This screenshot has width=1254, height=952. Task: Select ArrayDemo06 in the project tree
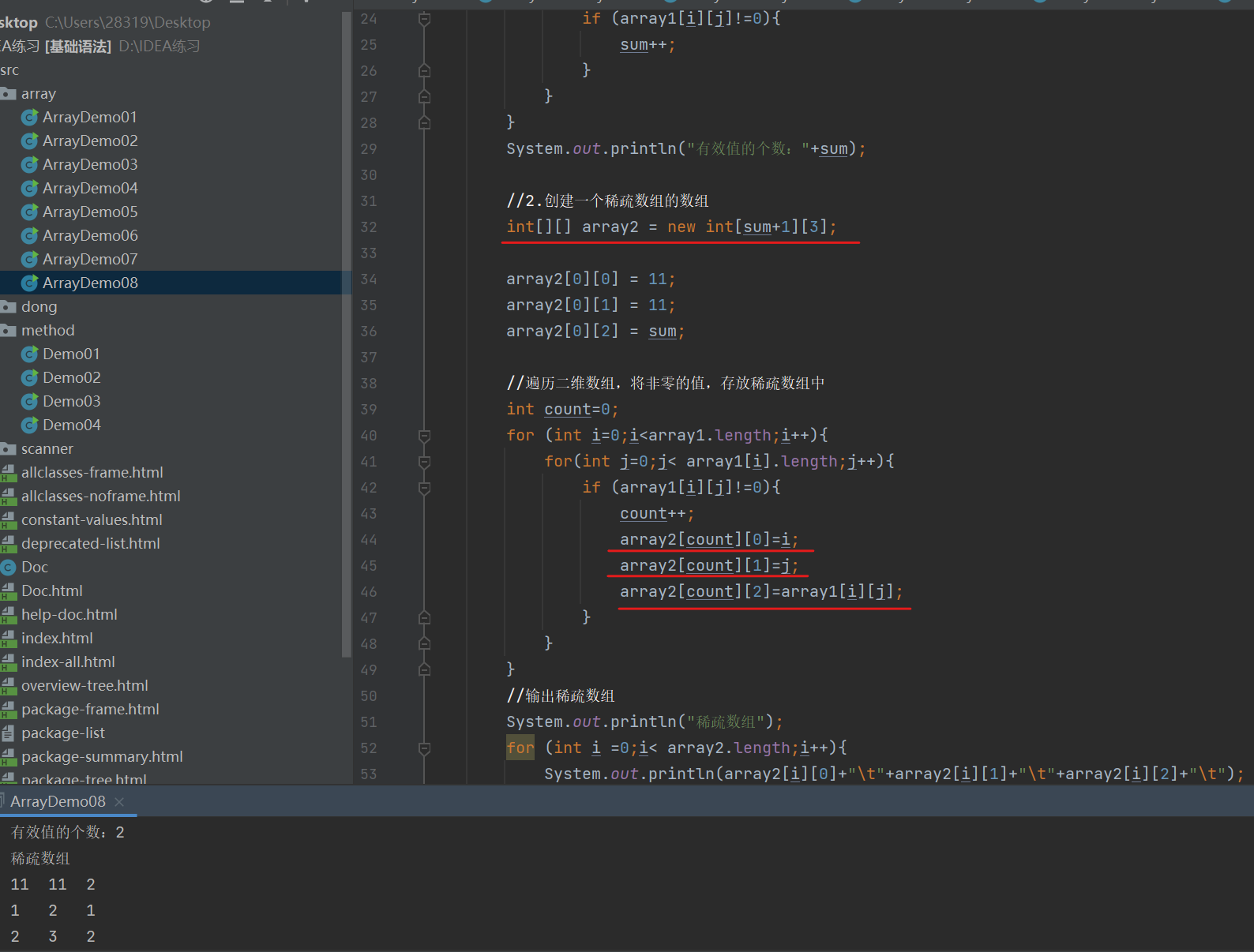coord(90,236)
